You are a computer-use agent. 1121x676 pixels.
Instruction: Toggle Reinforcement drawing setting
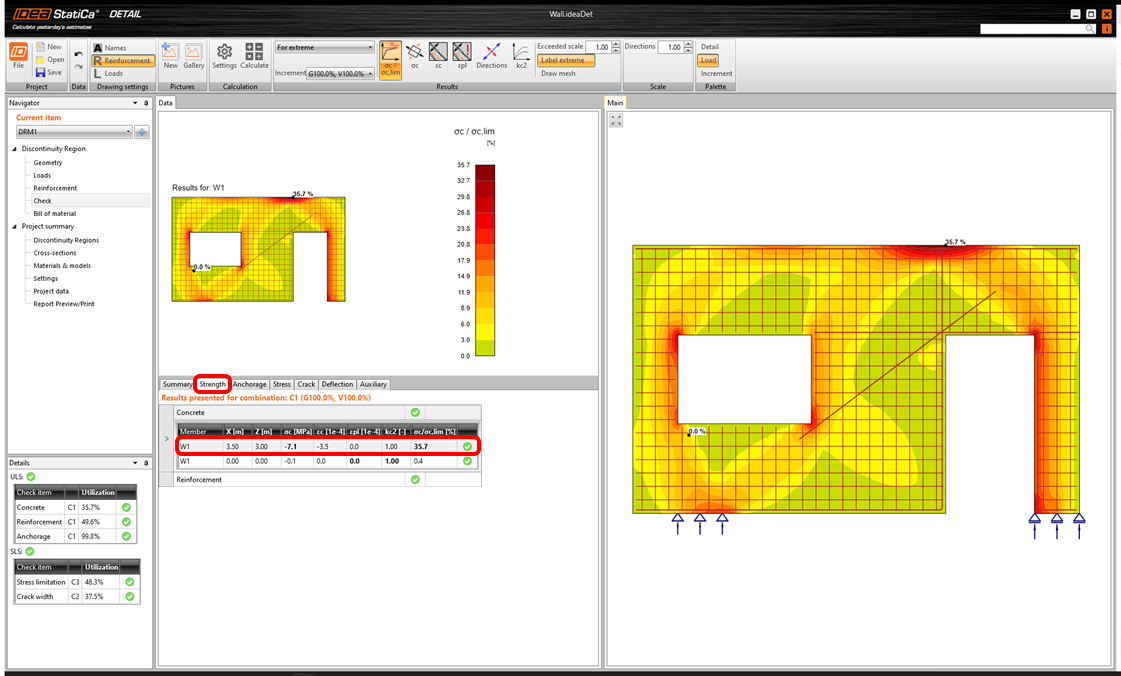122,61
